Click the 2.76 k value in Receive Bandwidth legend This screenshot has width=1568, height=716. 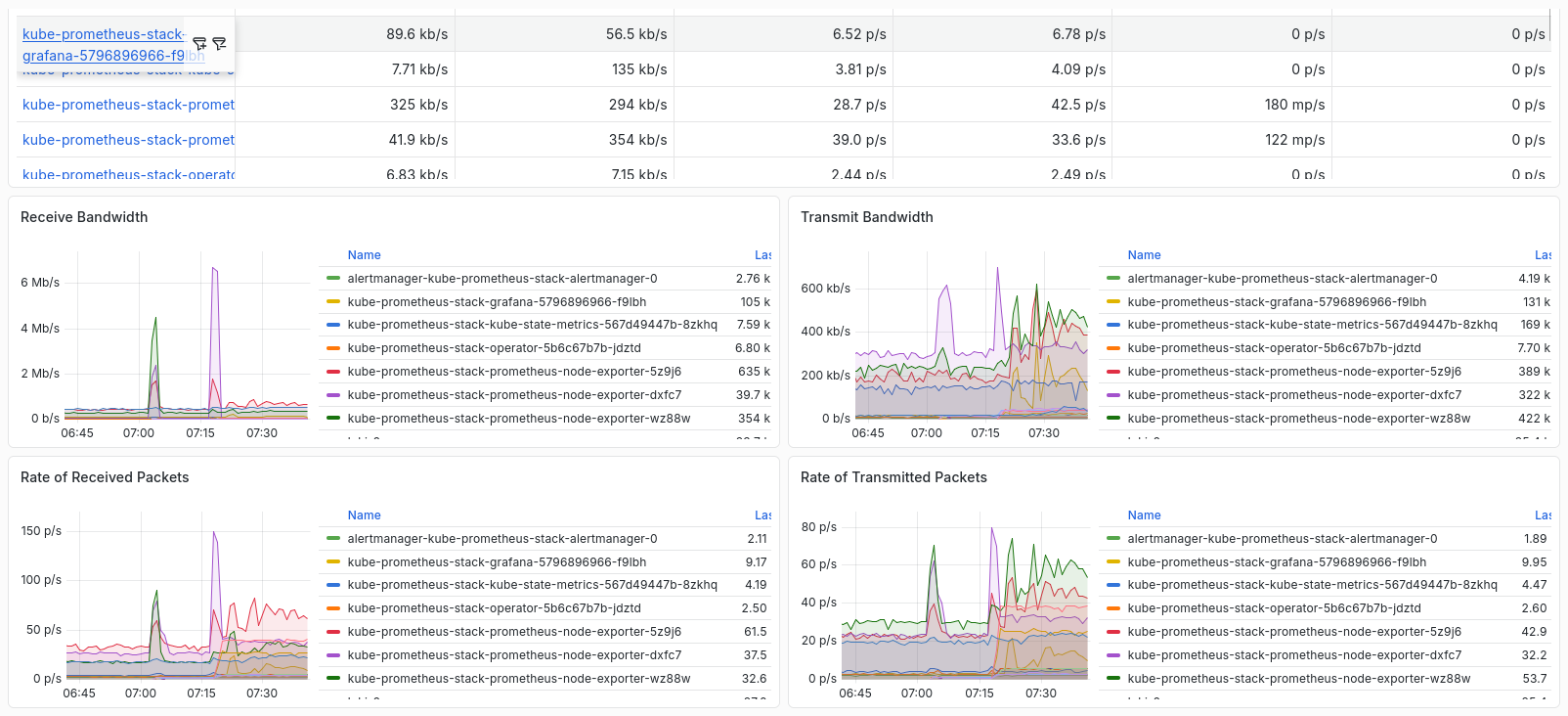pyautogui.click(x=753, y=279)
